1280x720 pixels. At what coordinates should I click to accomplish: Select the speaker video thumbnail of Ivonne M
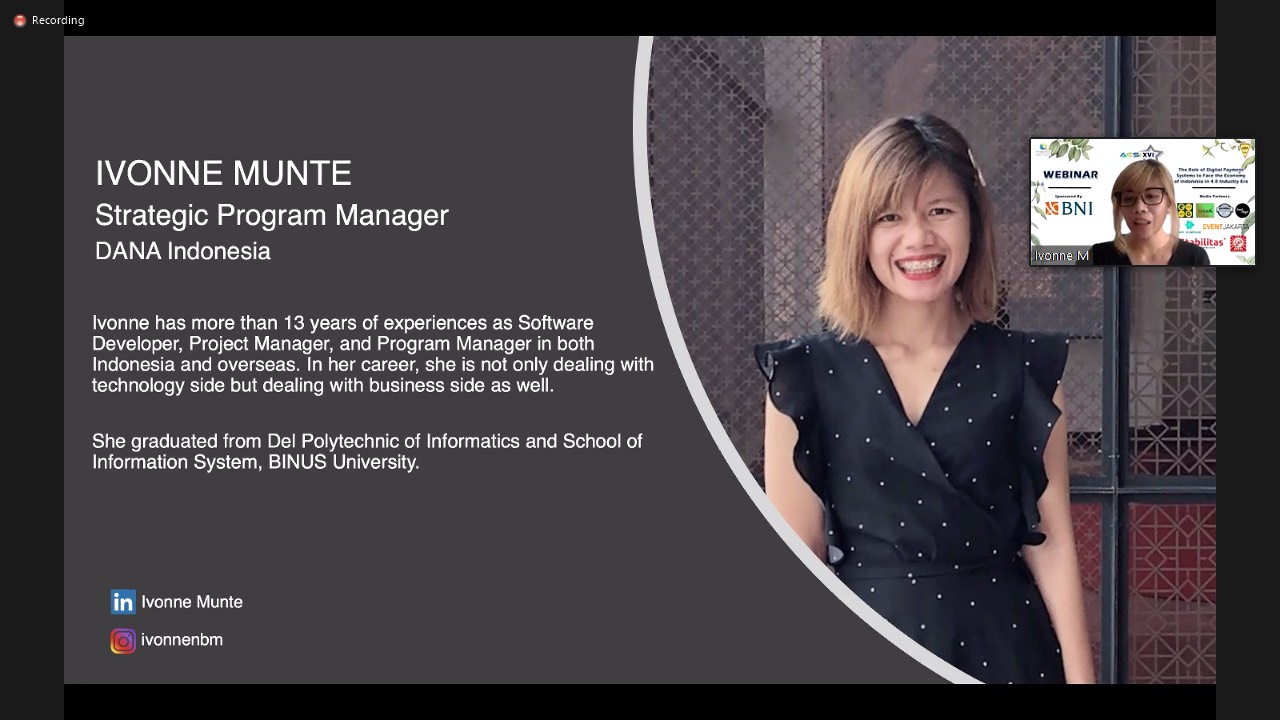[x=1142, y=202]
